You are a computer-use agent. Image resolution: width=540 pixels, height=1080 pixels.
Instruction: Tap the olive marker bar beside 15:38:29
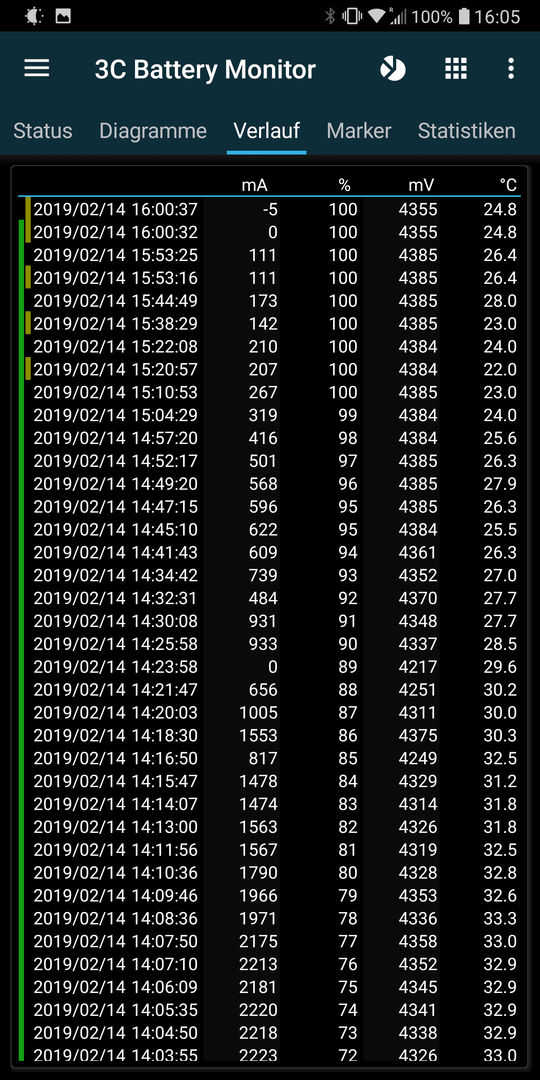28,323
